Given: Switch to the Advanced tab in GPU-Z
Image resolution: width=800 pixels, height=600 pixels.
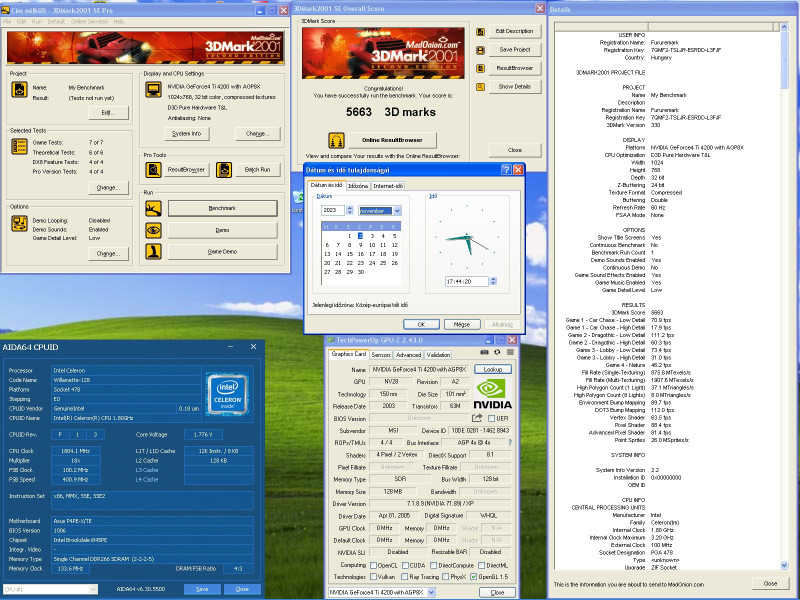Looking at the screenshot, I should (409, 355).
